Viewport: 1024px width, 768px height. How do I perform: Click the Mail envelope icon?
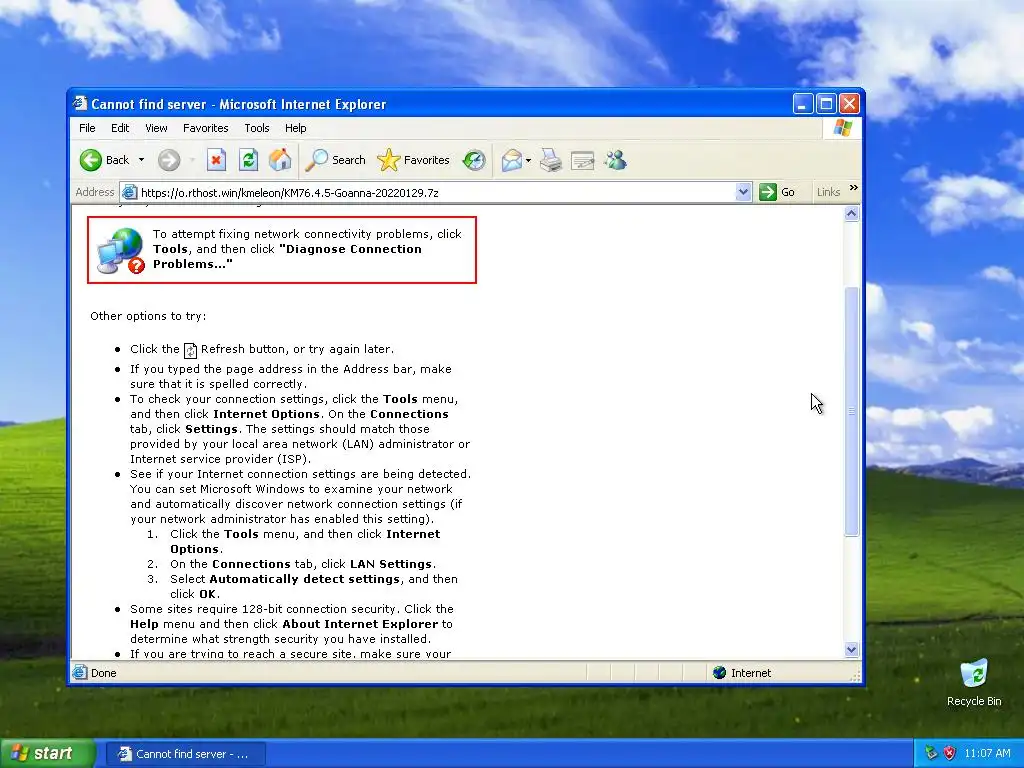pos(512,160)
